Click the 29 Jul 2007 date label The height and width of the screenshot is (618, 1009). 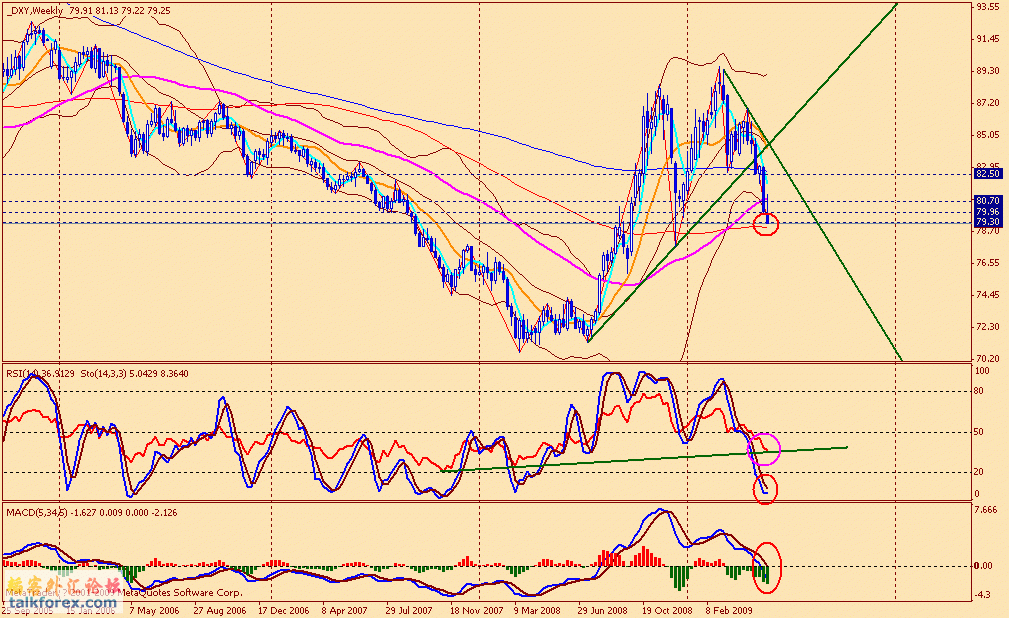[409, 610]
